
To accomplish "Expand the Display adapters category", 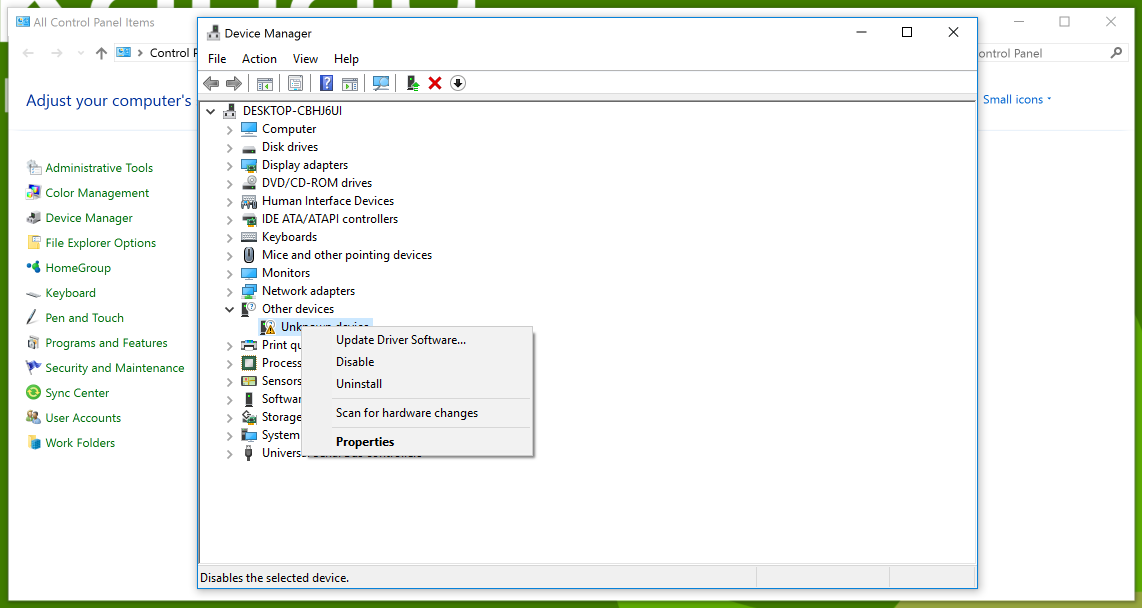I will tap(229, 166).
